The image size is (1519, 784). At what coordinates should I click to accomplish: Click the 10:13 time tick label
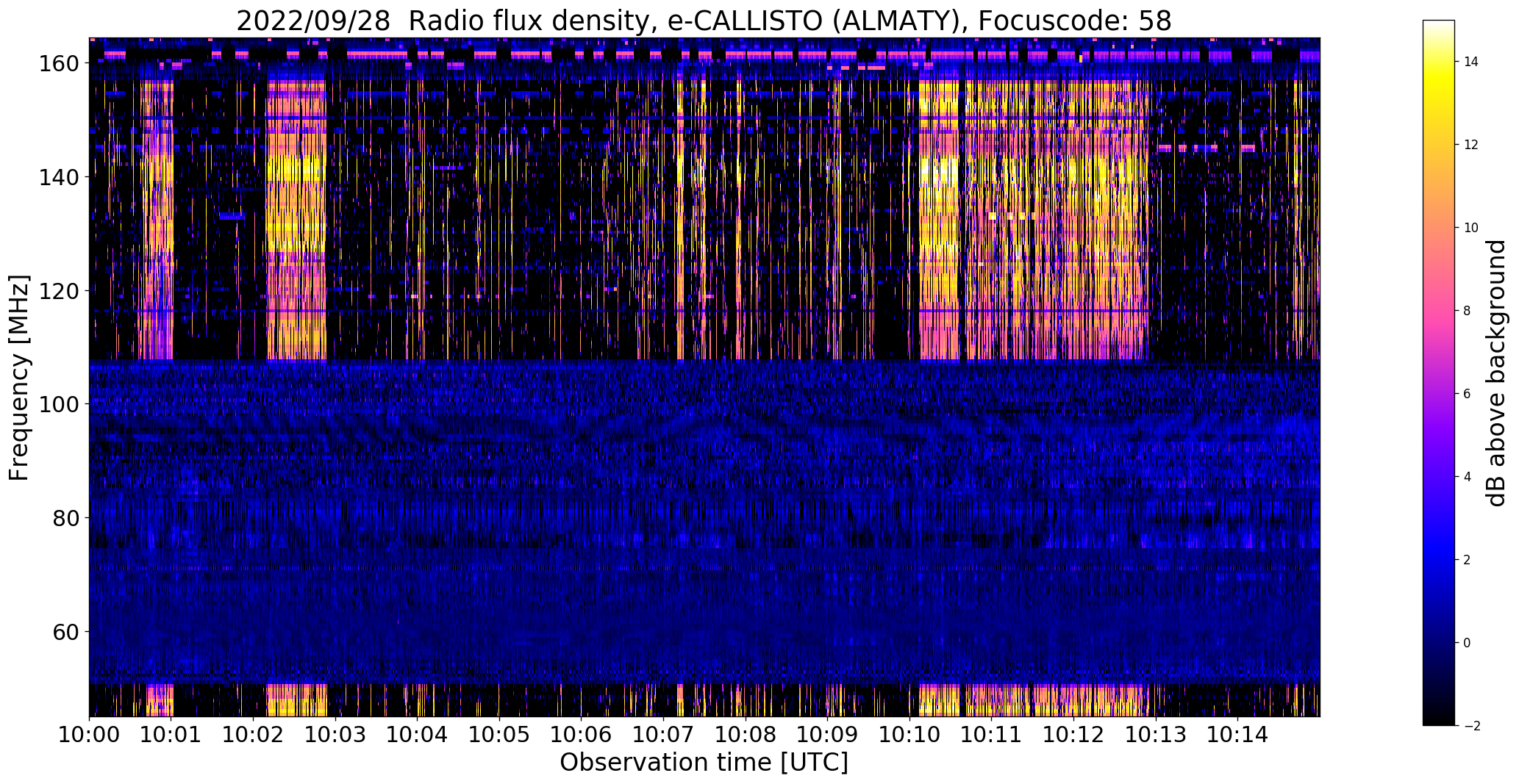1155,735
